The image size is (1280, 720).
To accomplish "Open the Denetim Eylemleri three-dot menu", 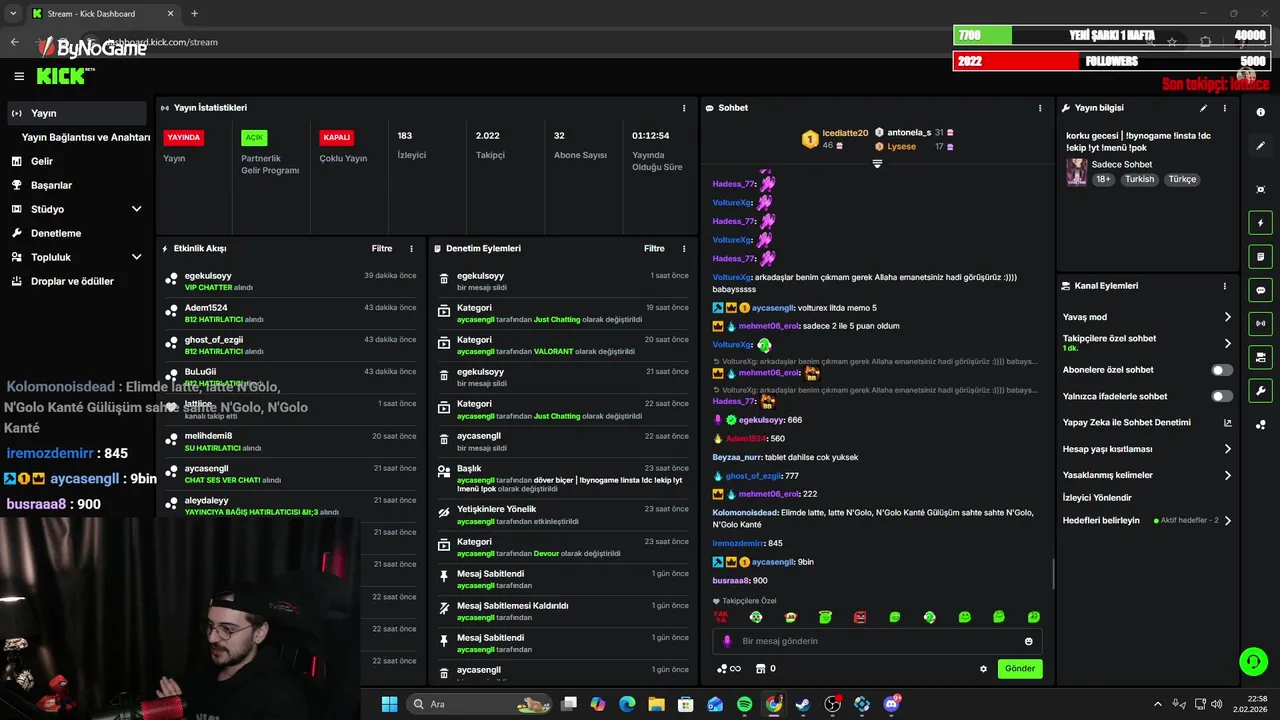I will [x=684, y=249].
